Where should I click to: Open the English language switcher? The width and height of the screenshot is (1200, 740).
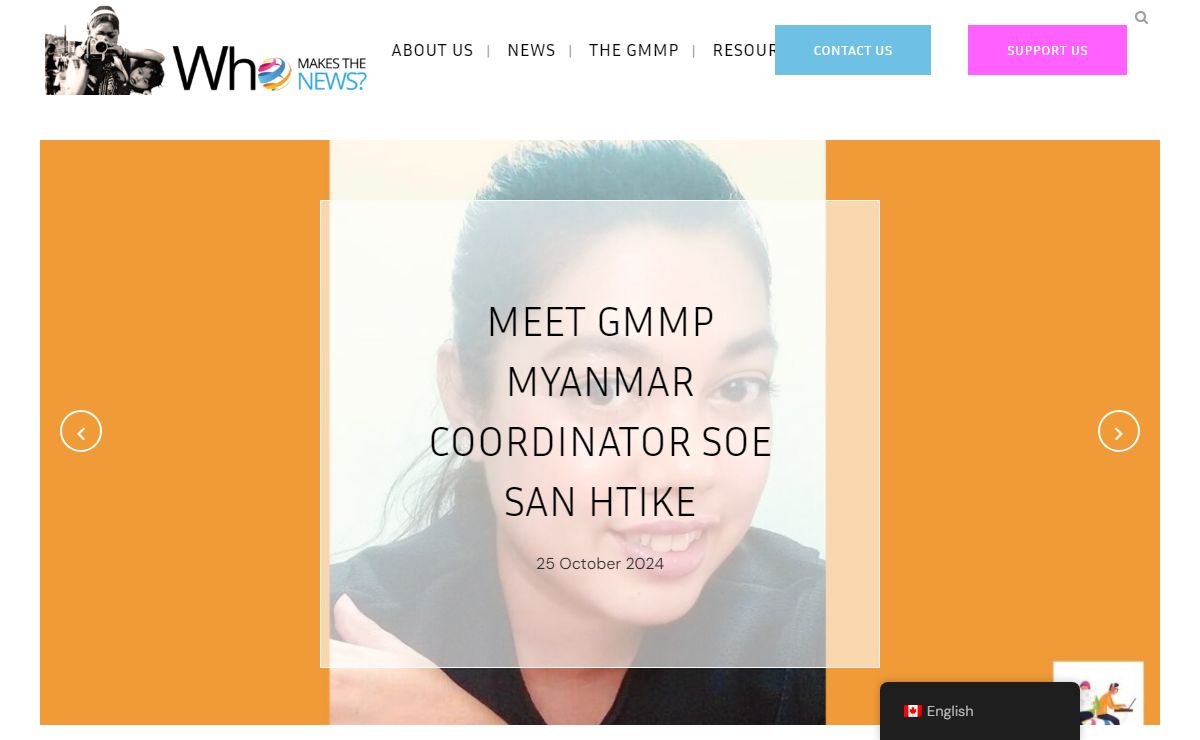(980, 711)
